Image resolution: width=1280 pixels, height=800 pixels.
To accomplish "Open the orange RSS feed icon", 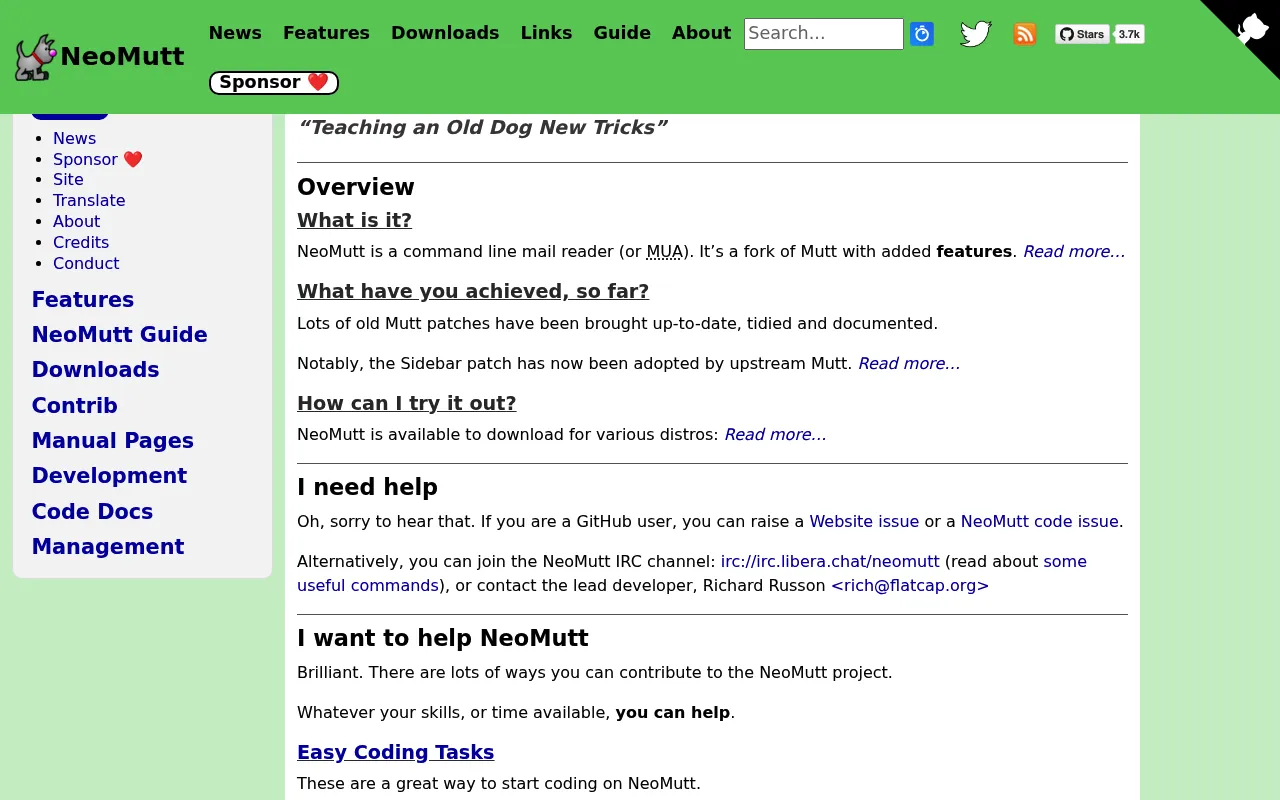I will tap(1025, 34).
